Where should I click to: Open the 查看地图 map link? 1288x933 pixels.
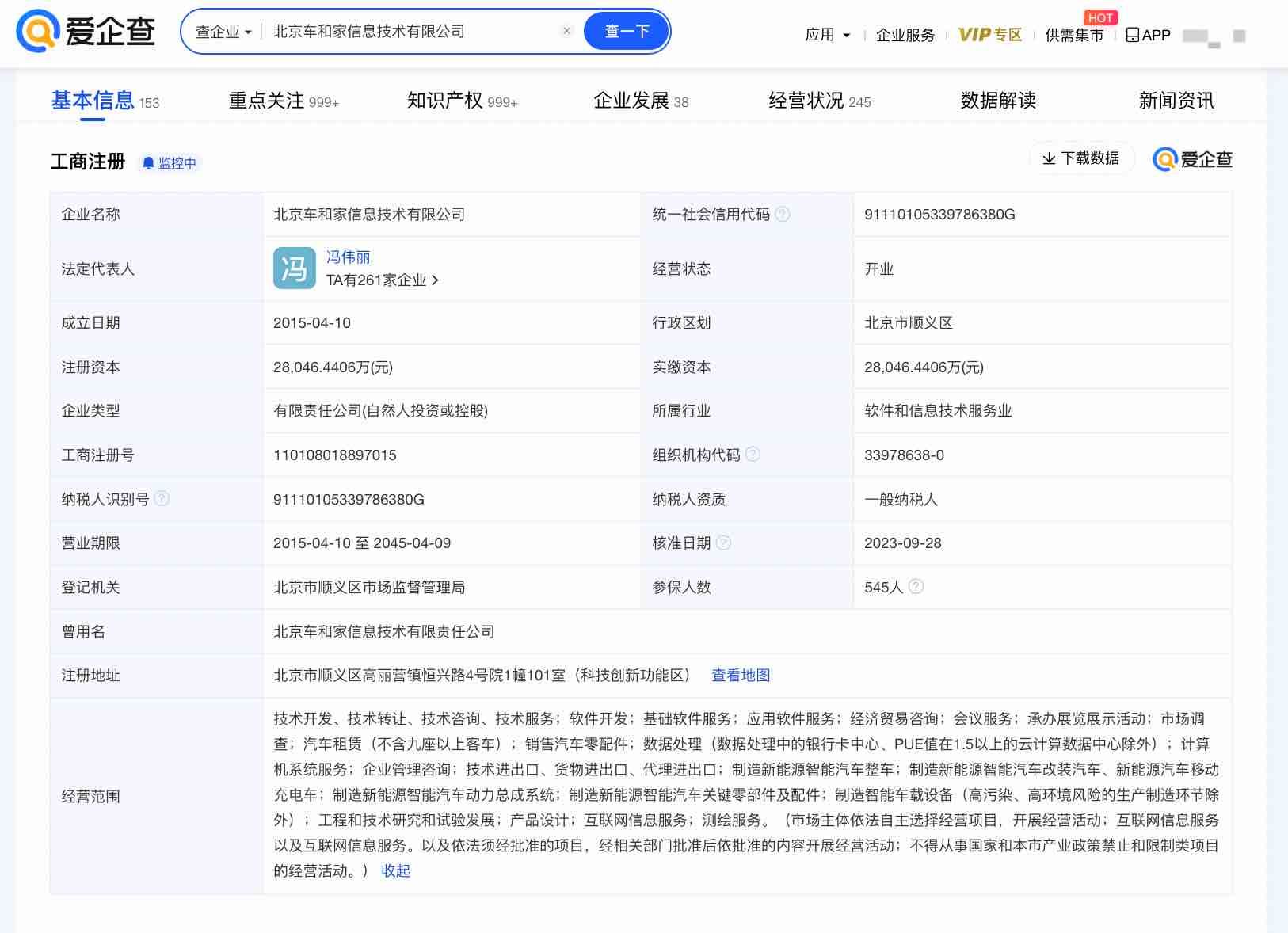coord(741,676)
